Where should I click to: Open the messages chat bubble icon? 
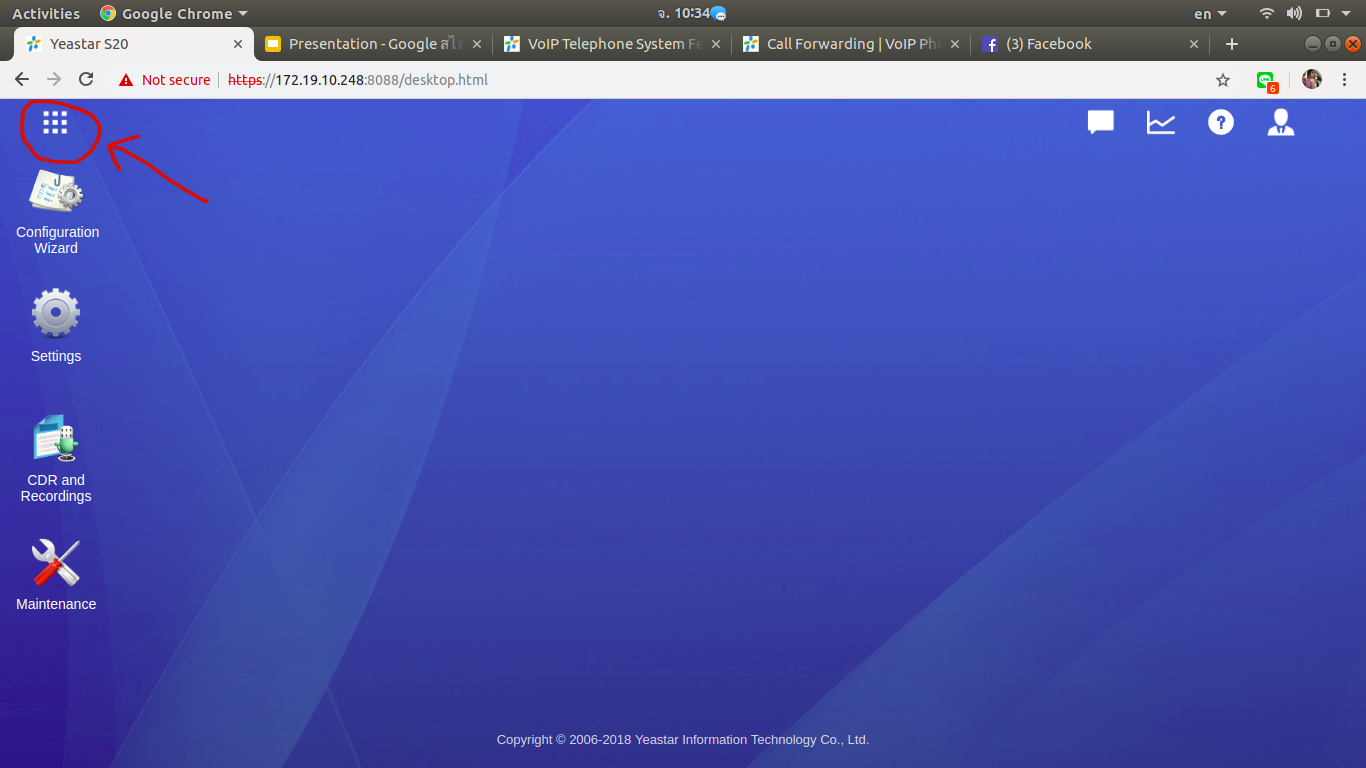coord(1101,122)
